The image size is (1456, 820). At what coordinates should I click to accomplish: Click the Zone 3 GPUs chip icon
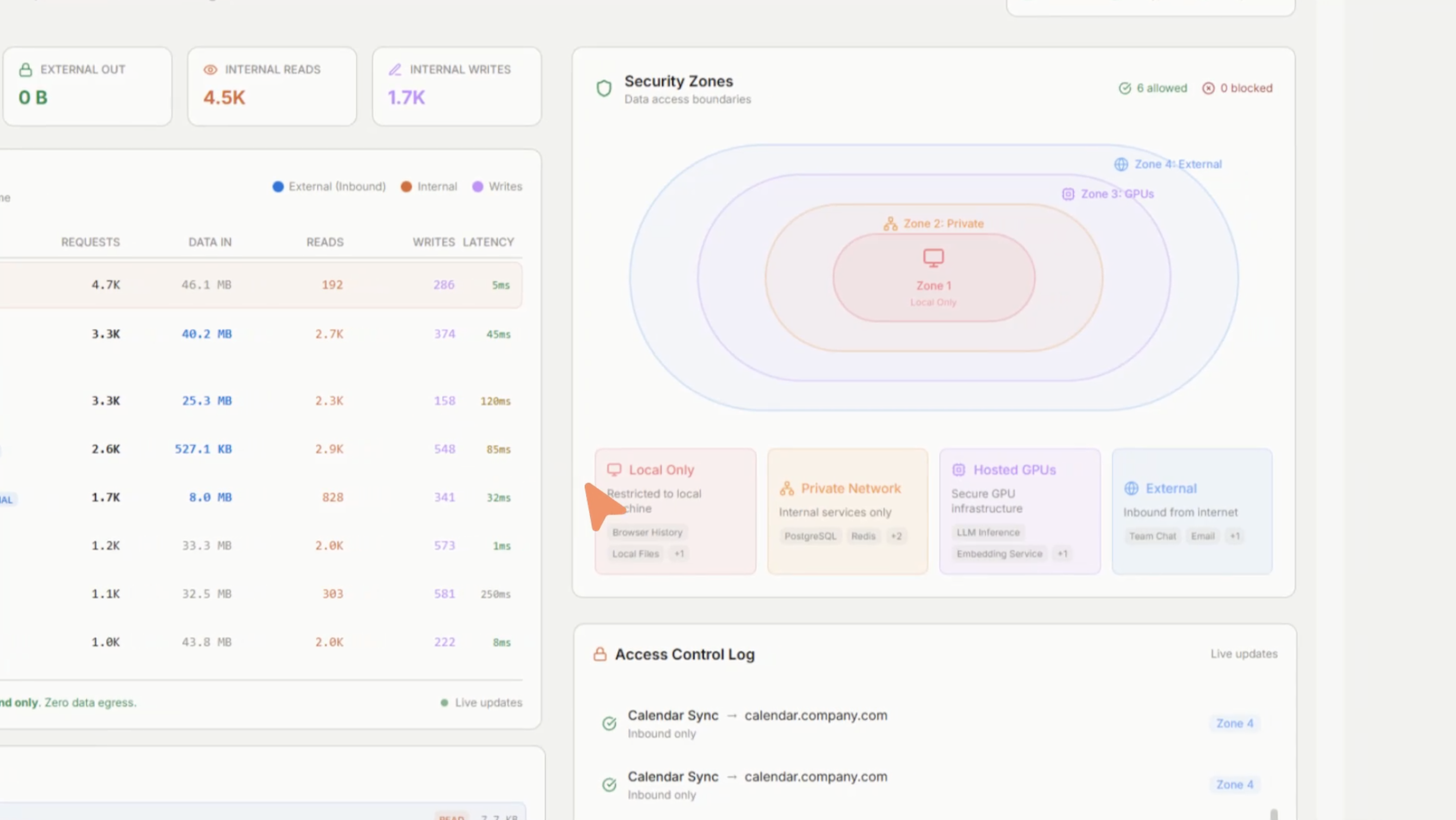point(1068,195)
